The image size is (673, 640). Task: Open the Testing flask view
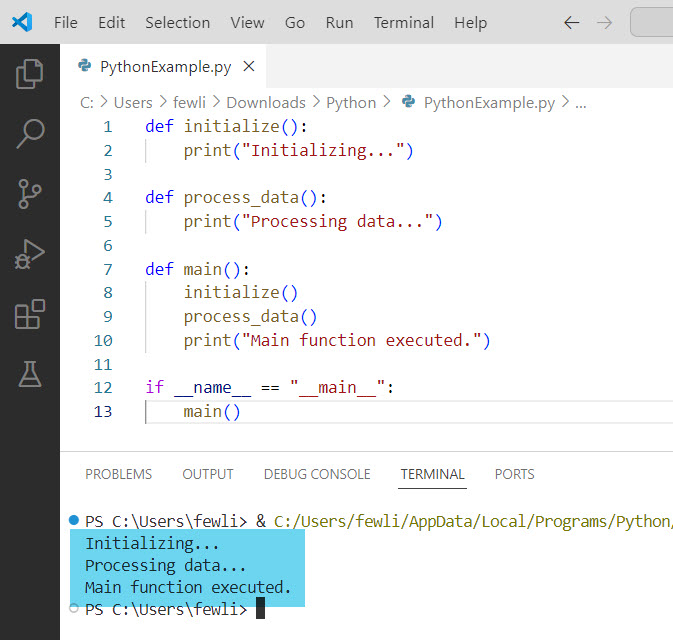(x=30, y=374)
